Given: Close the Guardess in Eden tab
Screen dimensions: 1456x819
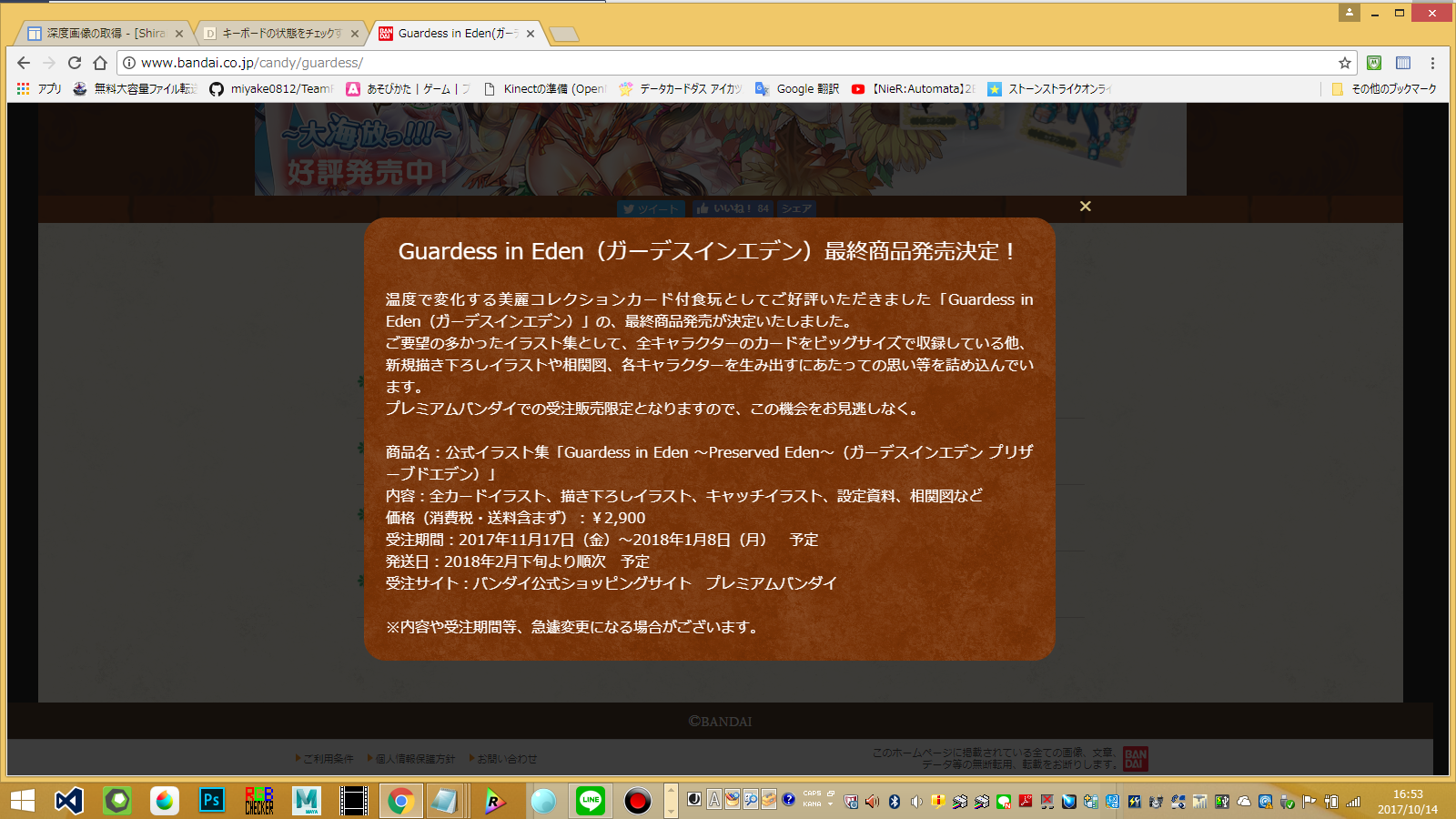Looking at the screenshot, I should [x=531, y=34].
